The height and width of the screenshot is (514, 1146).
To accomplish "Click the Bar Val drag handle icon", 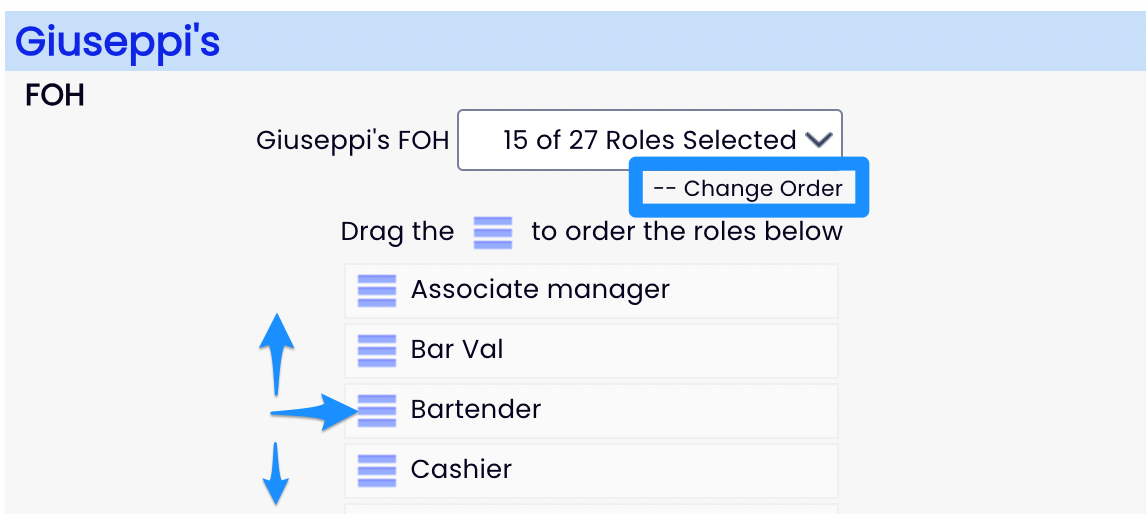I will point(377,351).
